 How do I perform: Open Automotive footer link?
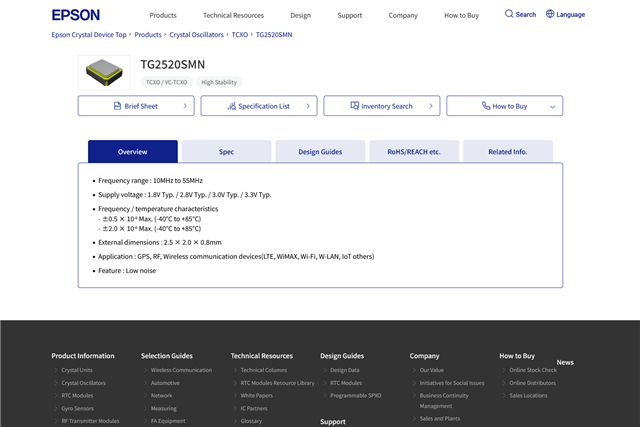click(165, 383)
